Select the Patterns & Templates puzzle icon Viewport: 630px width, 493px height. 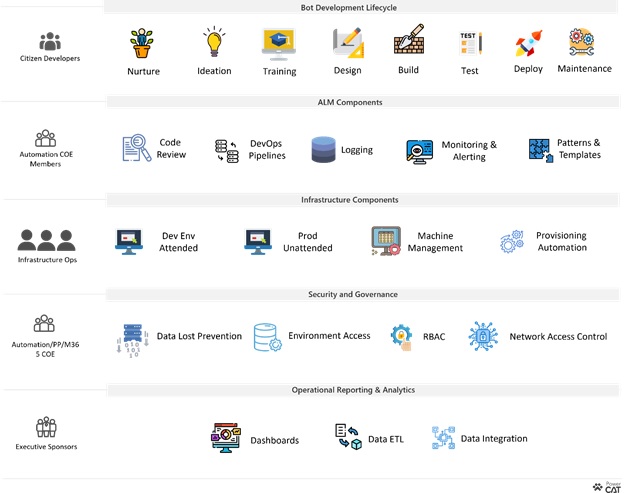click(x=541, y=150)
